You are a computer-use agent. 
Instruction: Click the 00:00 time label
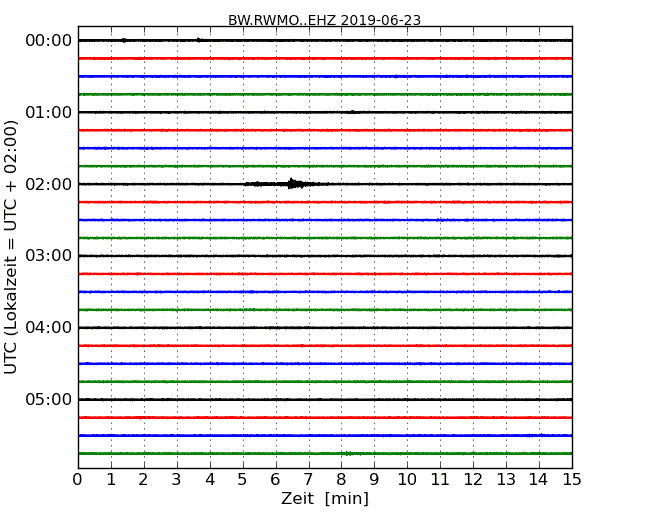49,40
